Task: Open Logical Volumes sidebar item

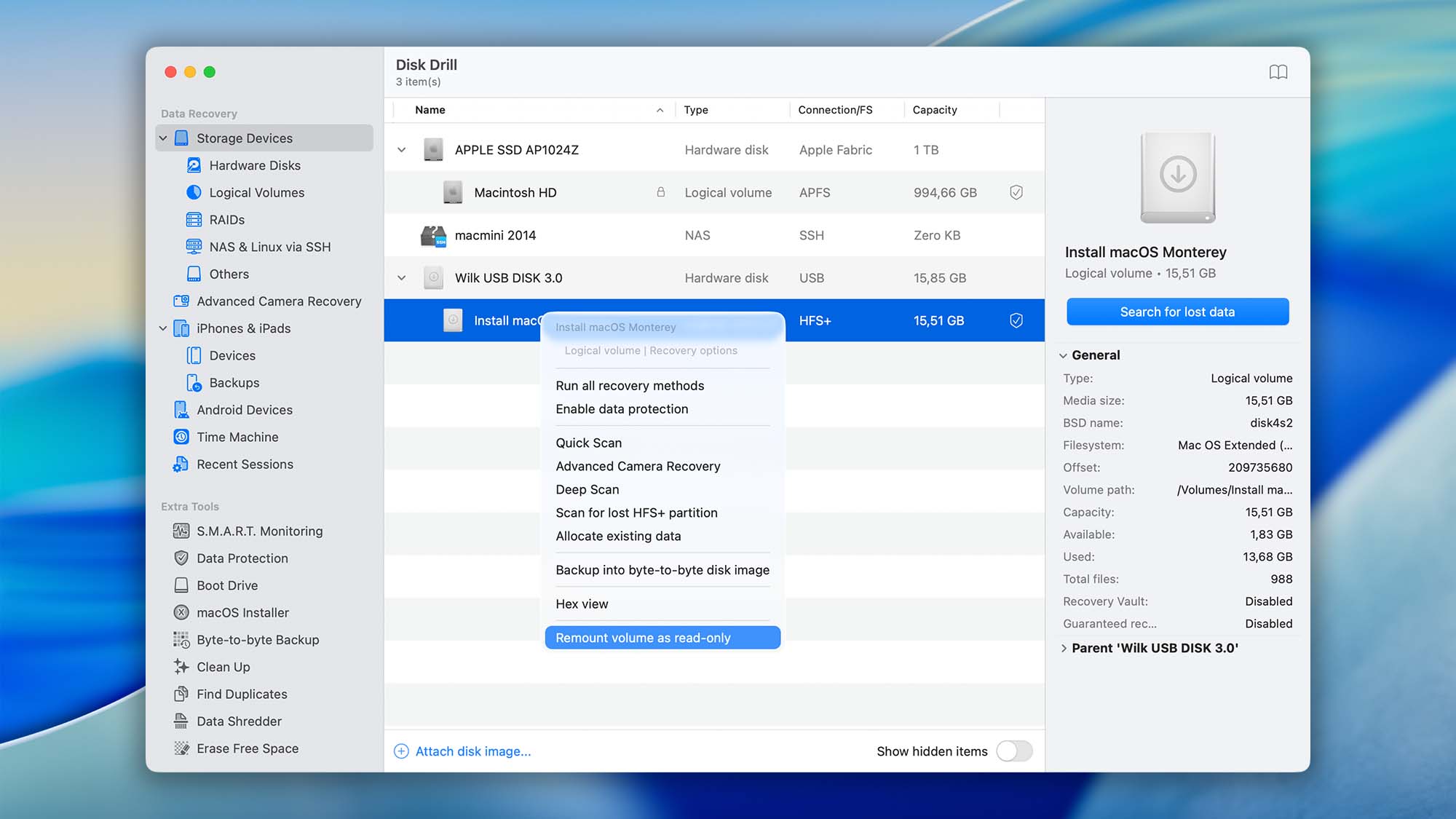Action: click(x=257, y=192)
